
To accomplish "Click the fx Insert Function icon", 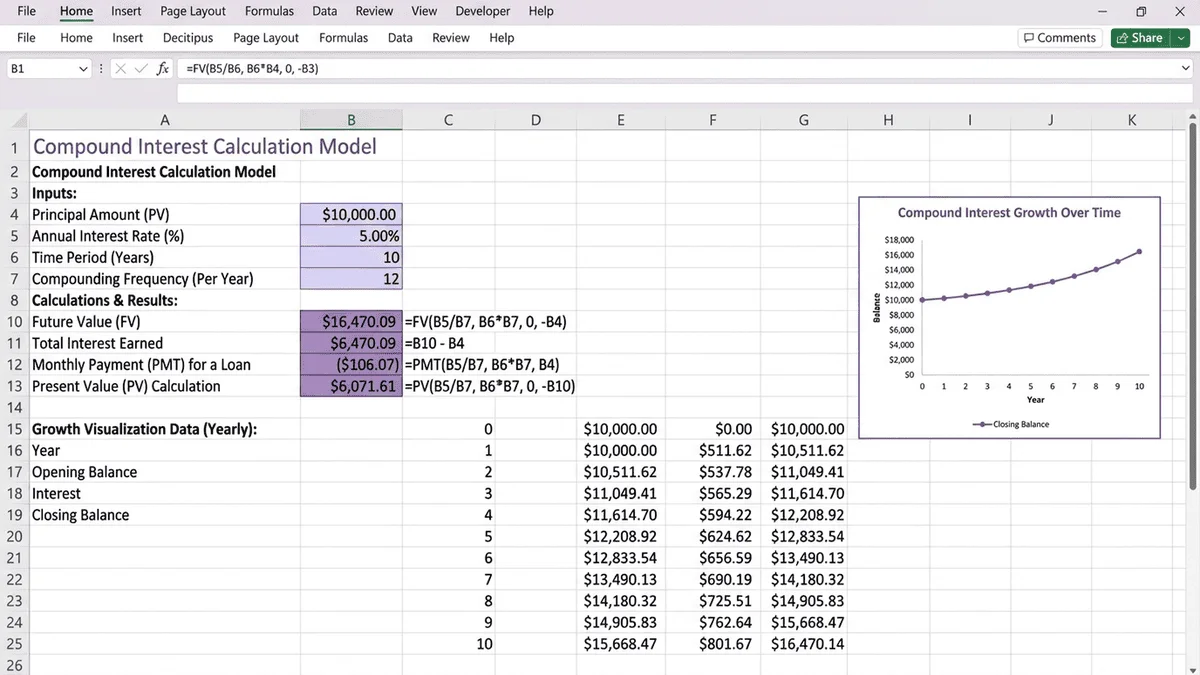I will pos(162,69).
